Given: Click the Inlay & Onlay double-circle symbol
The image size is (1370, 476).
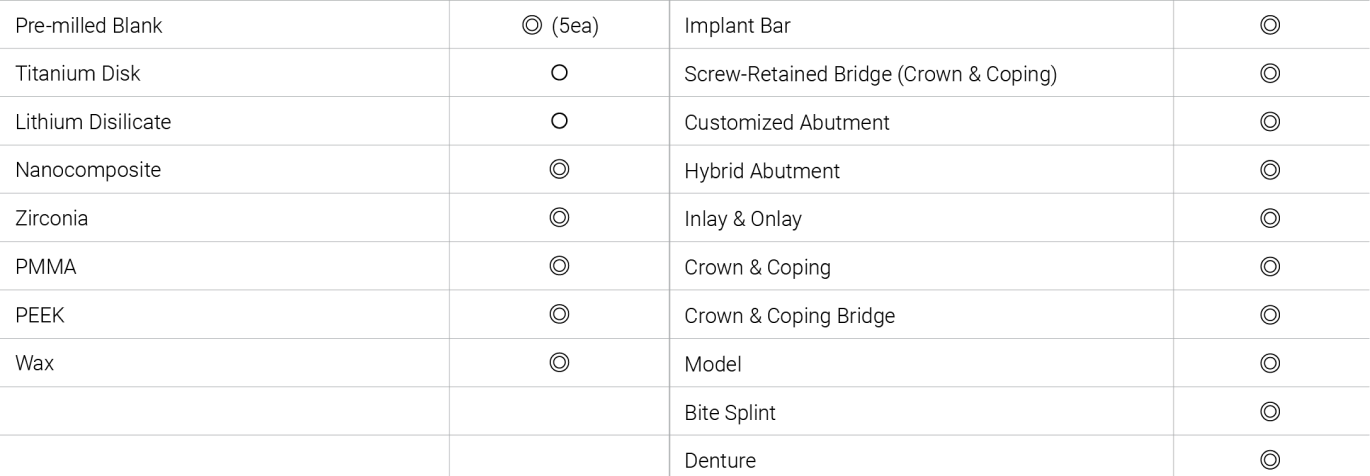Looking at the screenshot, I should coord(1270,218).
